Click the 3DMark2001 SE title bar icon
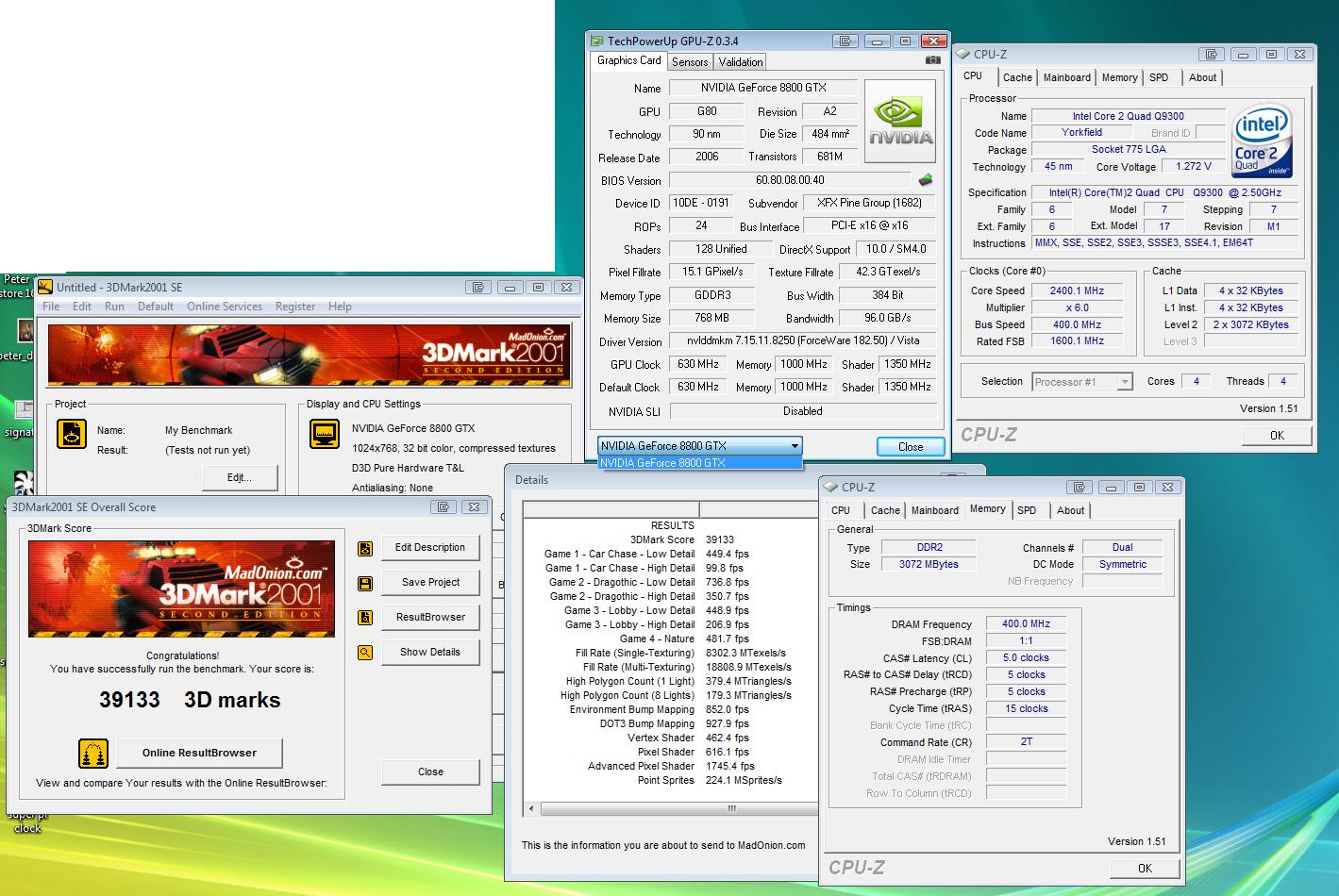This screenshot has width=1339, height=896. click(45, 287)
